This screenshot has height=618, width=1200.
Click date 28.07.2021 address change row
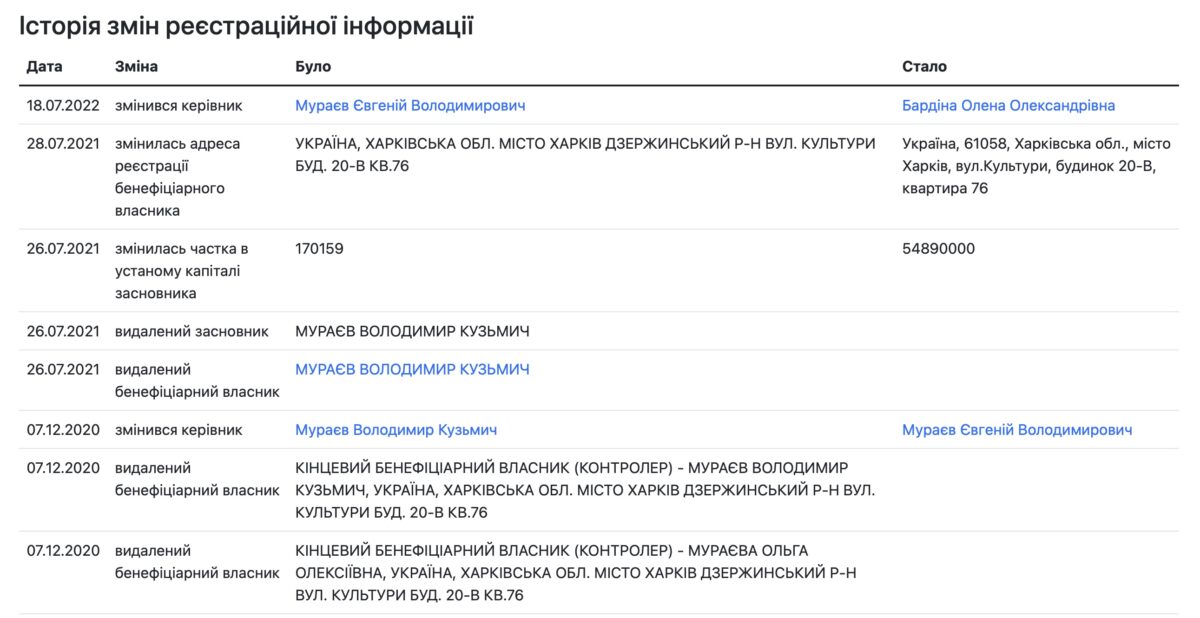coord(63,144)
